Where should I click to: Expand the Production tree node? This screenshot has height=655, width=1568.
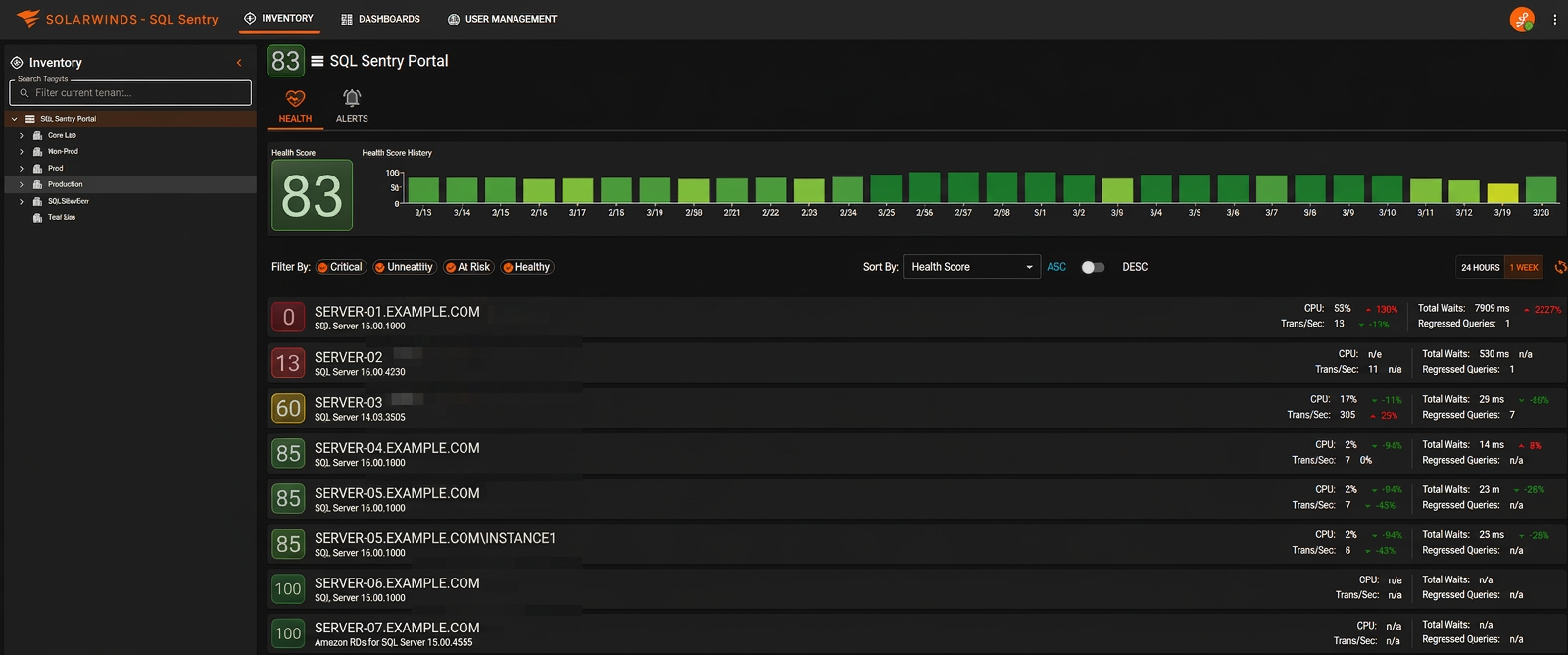22,184
